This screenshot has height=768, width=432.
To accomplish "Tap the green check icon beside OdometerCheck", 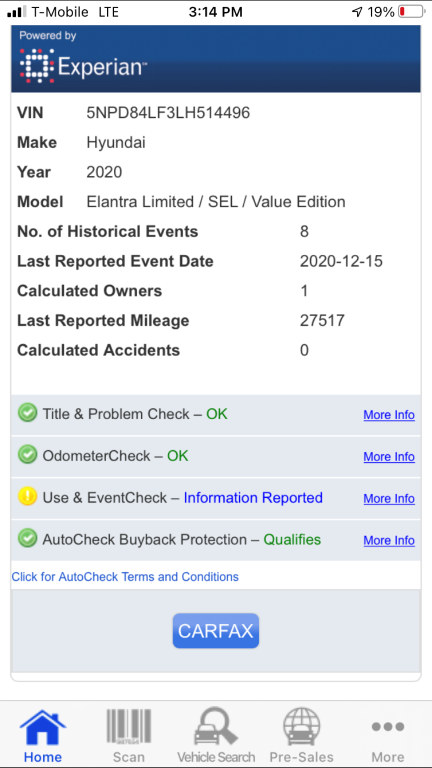I will [27, 456].
